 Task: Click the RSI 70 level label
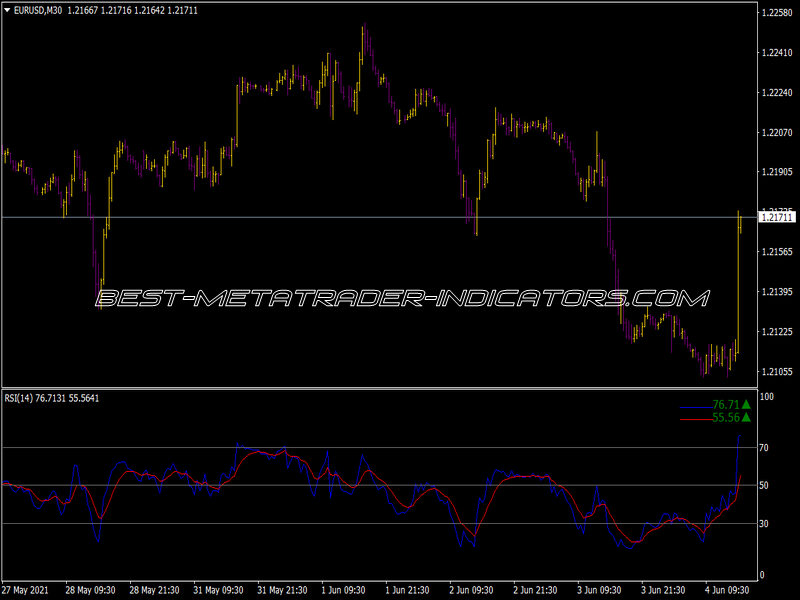pos(764,448)
